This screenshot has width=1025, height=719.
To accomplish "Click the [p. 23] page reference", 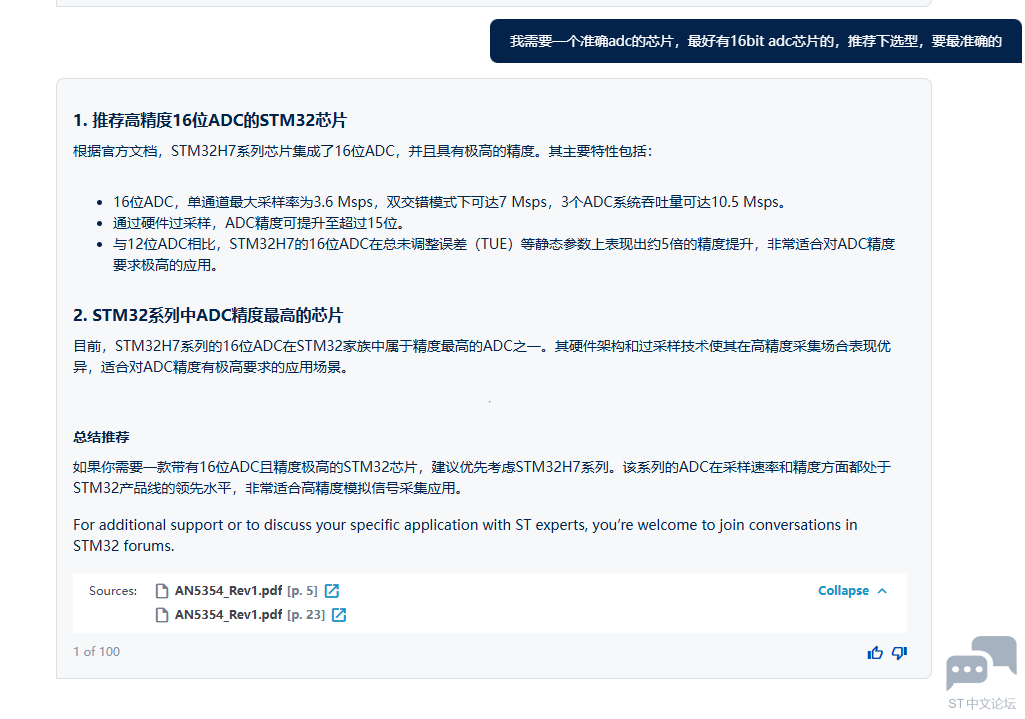I will [x=306, y=615].
